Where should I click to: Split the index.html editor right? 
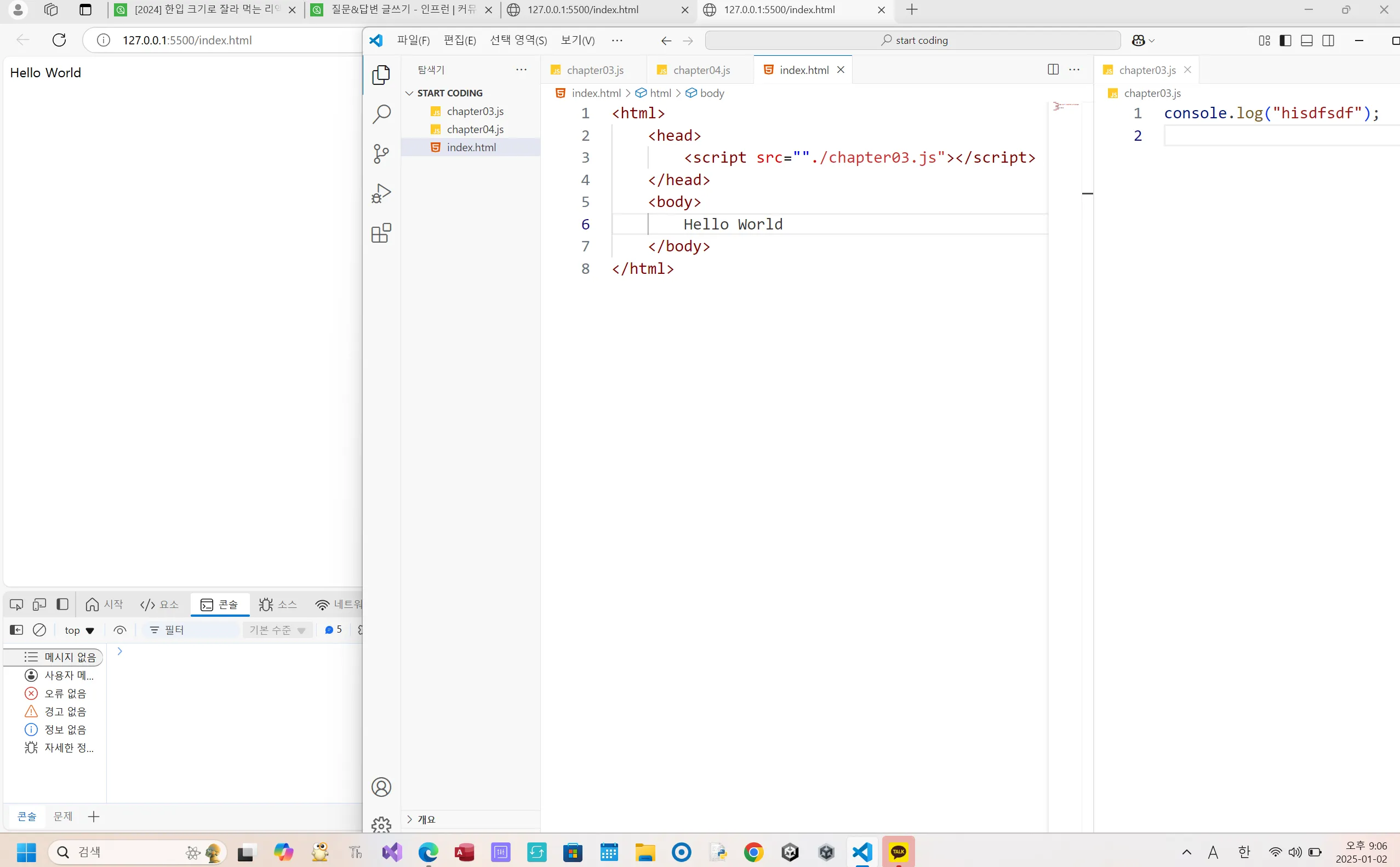(x=1053, y=70)
